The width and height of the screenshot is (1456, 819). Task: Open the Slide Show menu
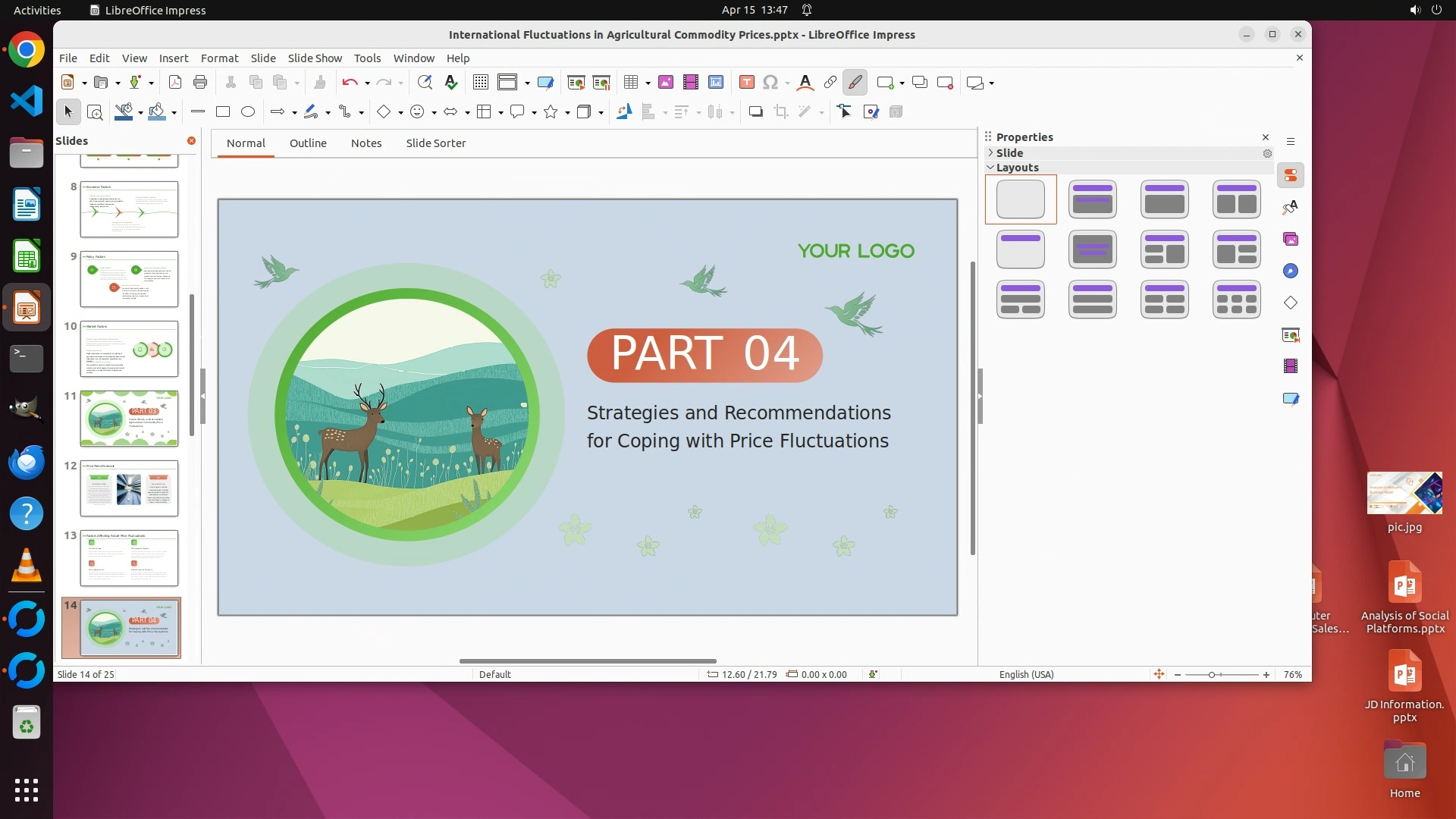click(x=314, y=58)
